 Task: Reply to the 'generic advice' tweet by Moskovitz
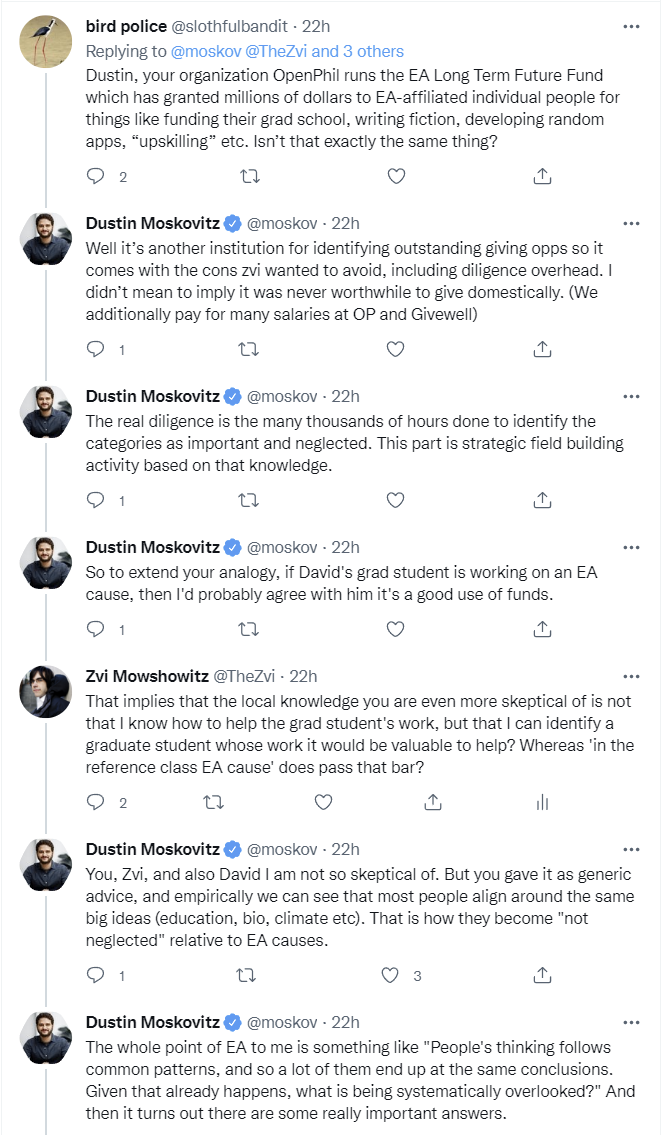pyautogui.click(x=96, y=975)
